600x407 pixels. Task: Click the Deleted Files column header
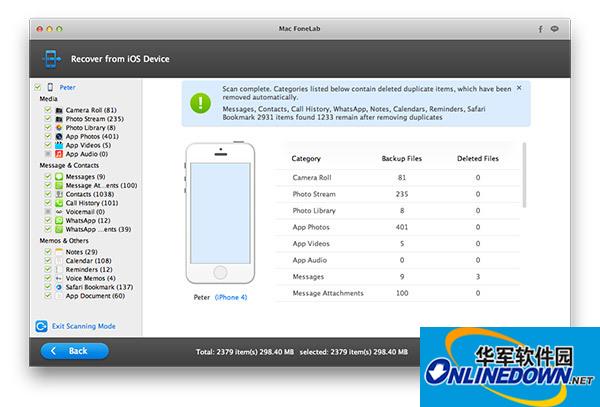click(478, 158)
